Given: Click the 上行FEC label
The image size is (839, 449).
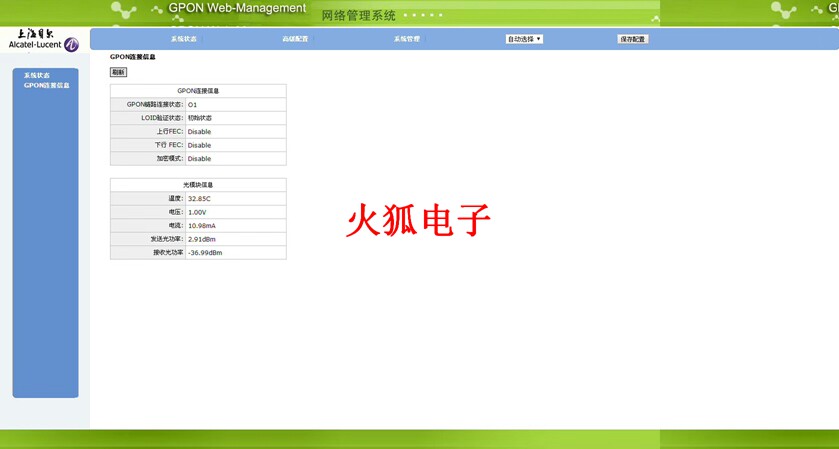Looking at the screenshot, I should pos(170,131).
